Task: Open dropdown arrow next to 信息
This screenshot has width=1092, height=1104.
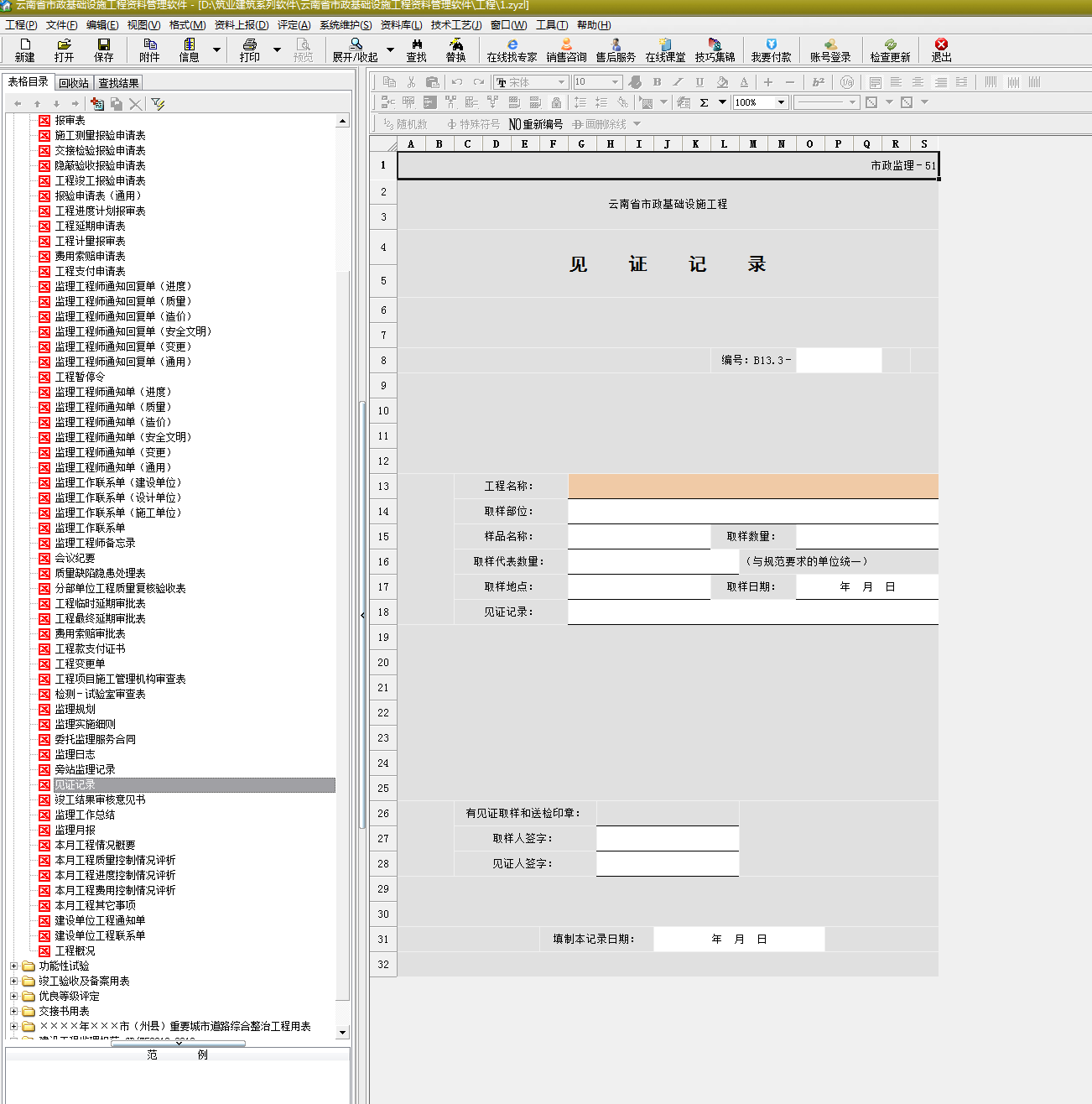Action: [216, 49]
